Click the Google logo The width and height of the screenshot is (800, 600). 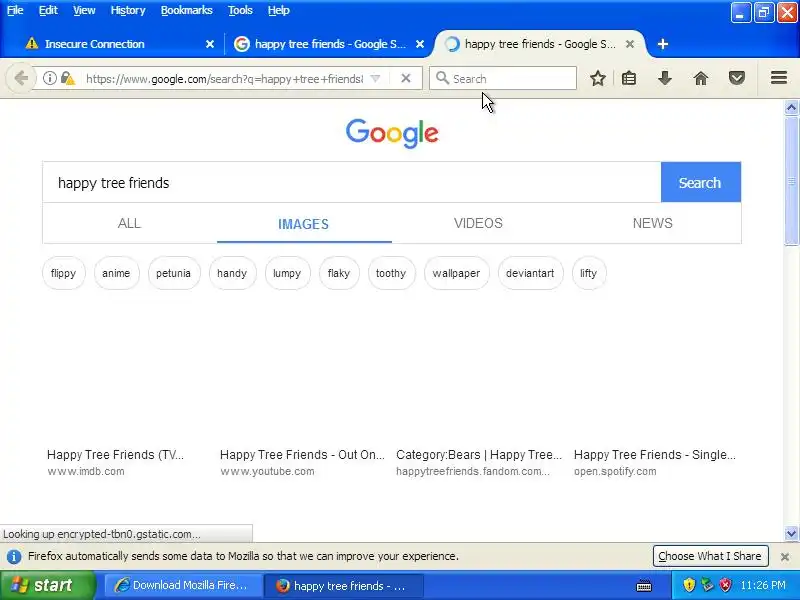(x=392, y=133)
